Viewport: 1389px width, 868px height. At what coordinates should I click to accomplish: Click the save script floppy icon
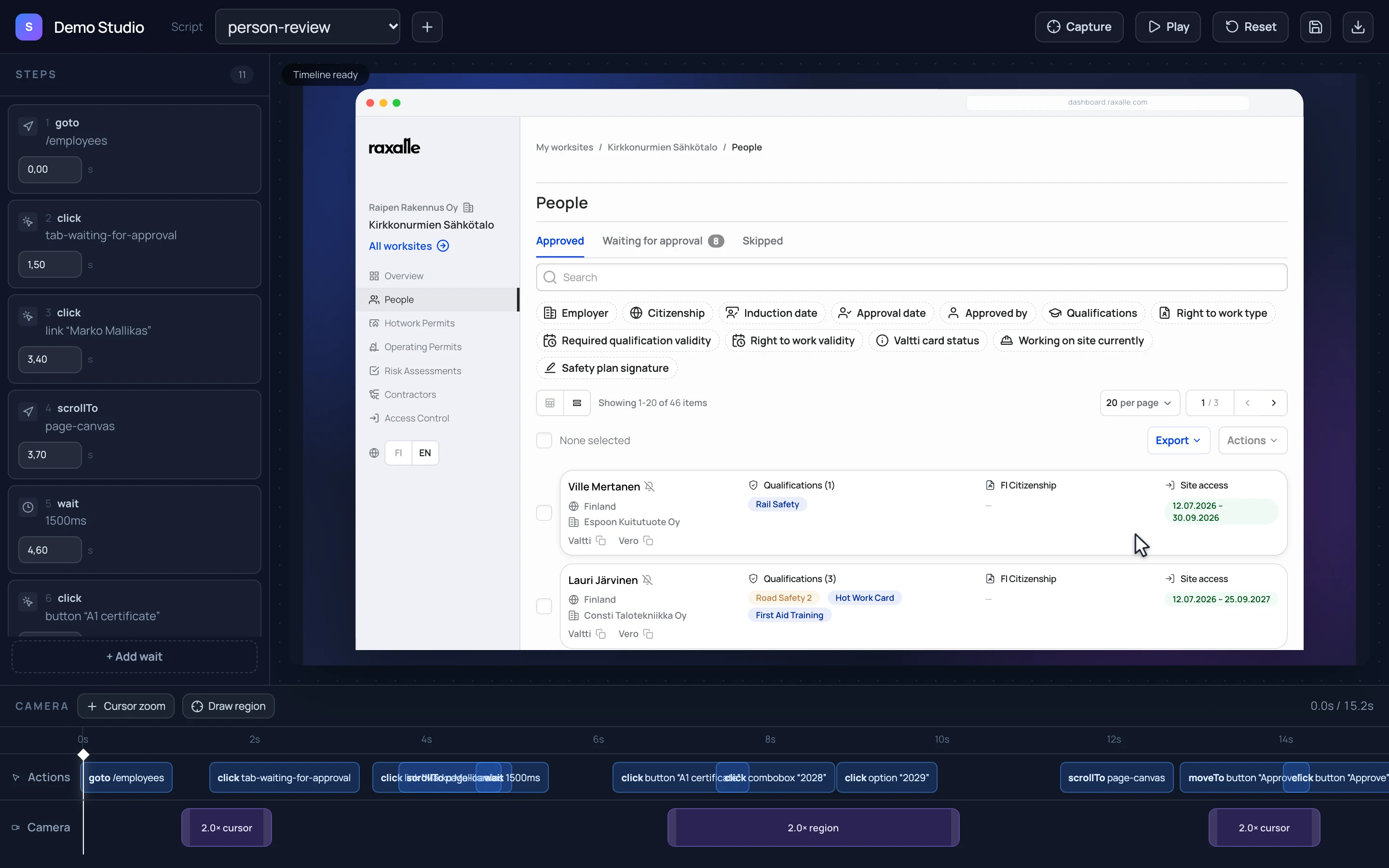click(1315, 27)
